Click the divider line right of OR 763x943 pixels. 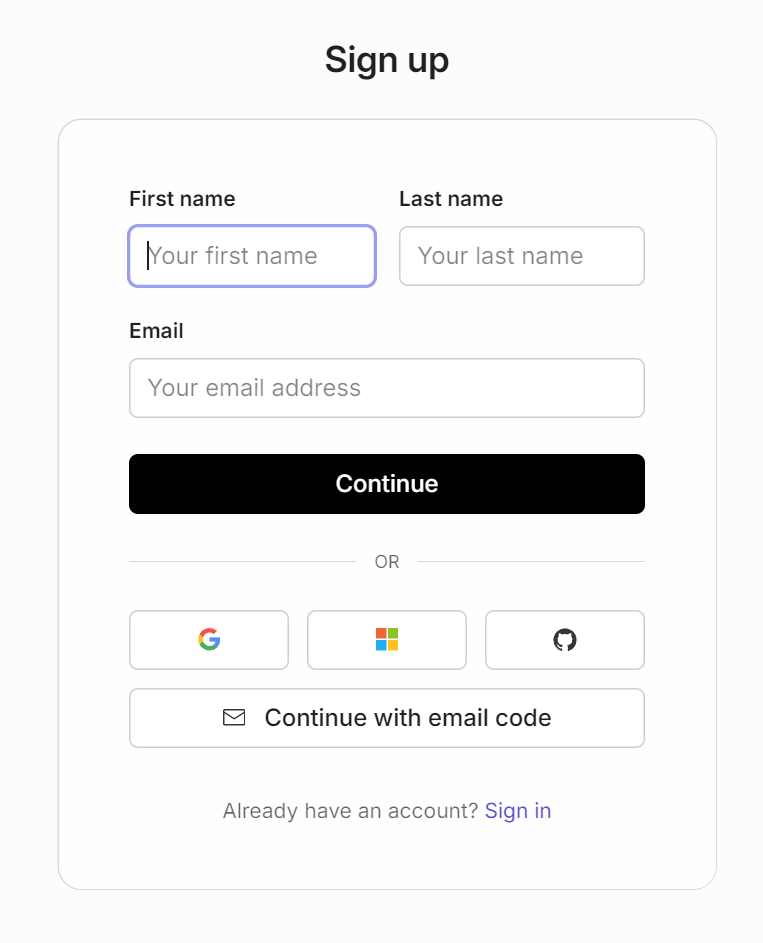pos(531,562)
